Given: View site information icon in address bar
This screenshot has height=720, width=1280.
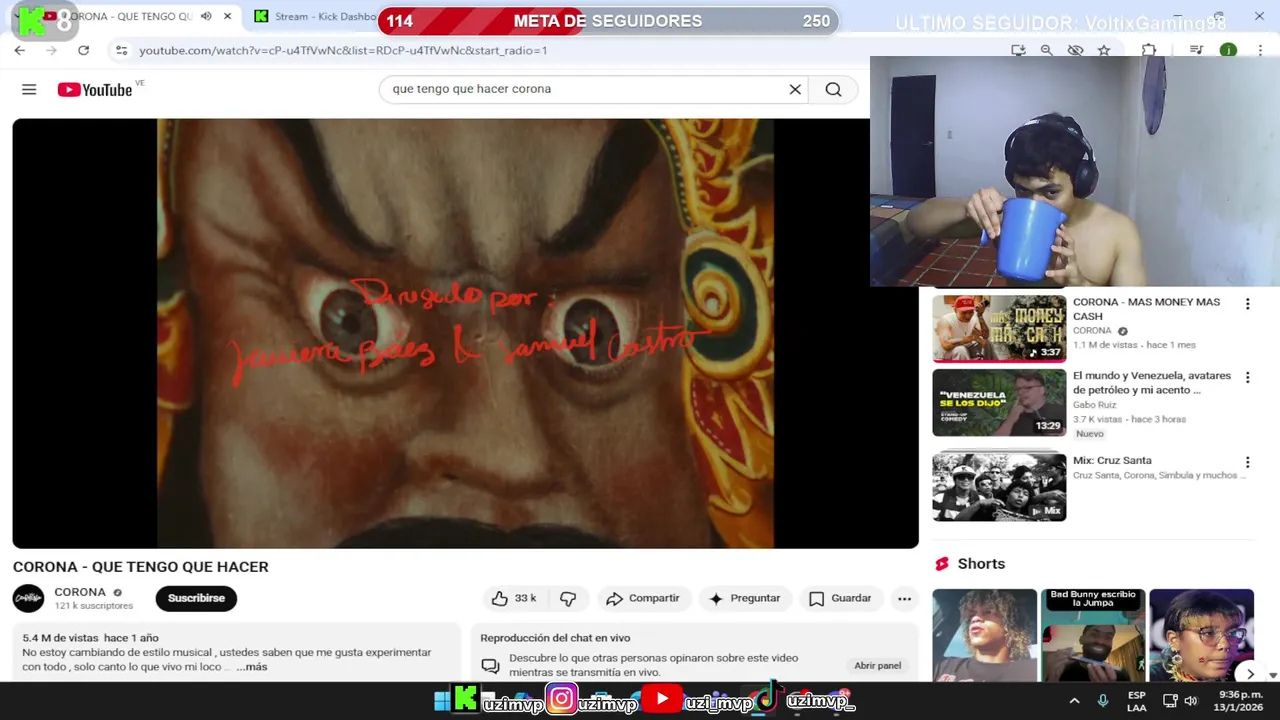Looking at the screenshot, I should tap(121, 50).
